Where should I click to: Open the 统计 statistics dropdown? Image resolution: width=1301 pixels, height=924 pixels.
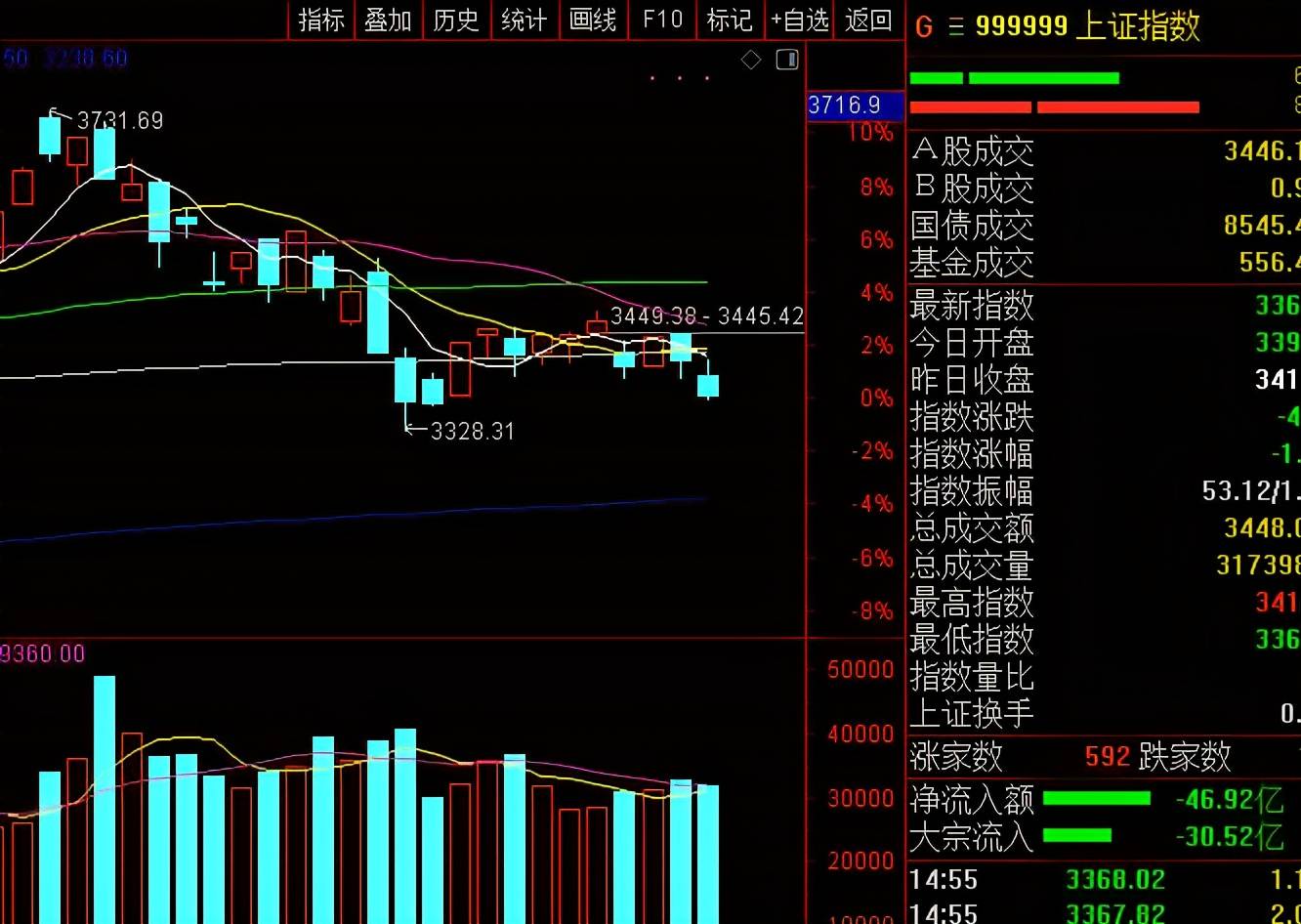[x=524, y=20]
